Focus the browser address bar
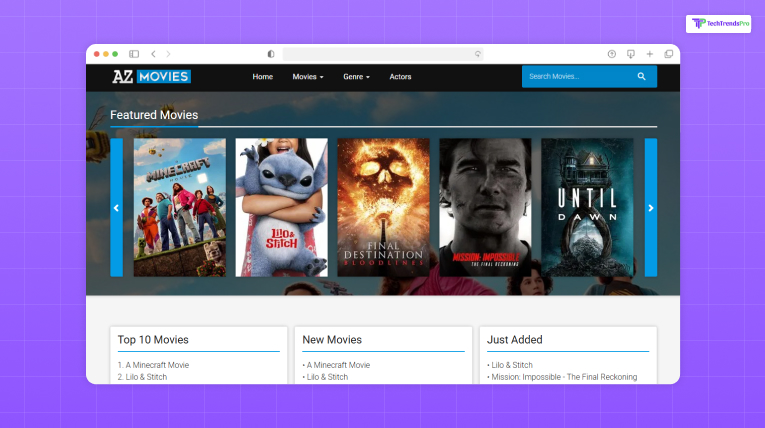Screen dimensions: 765x428 tap(383, 54)
